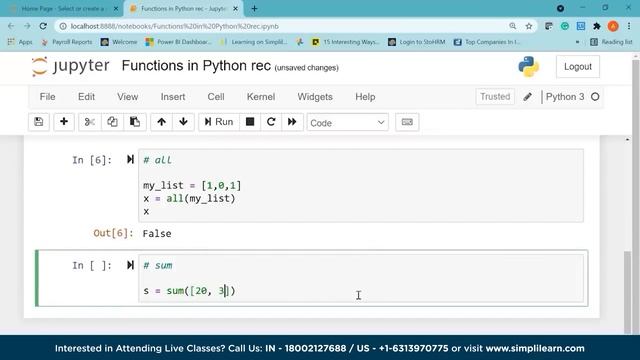640x360 pixels.
Task: Restart kernel and rerun notebook fast-forward icon
Action: 292,122
